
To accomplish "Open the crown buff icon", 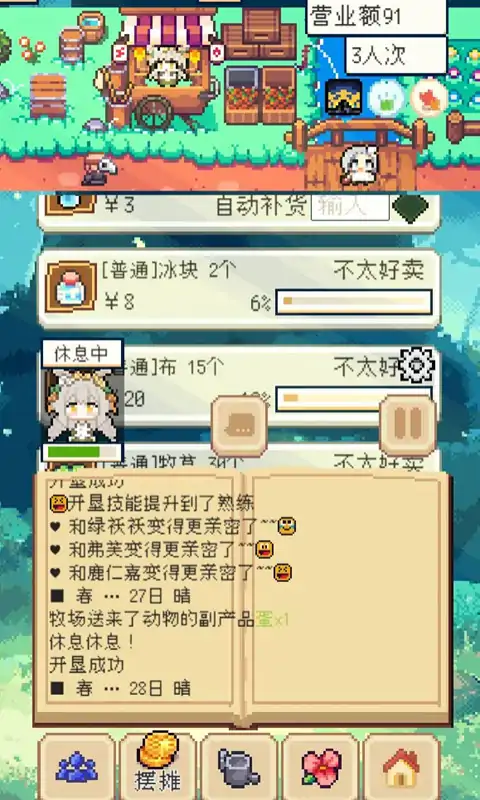I will (344, 97).
